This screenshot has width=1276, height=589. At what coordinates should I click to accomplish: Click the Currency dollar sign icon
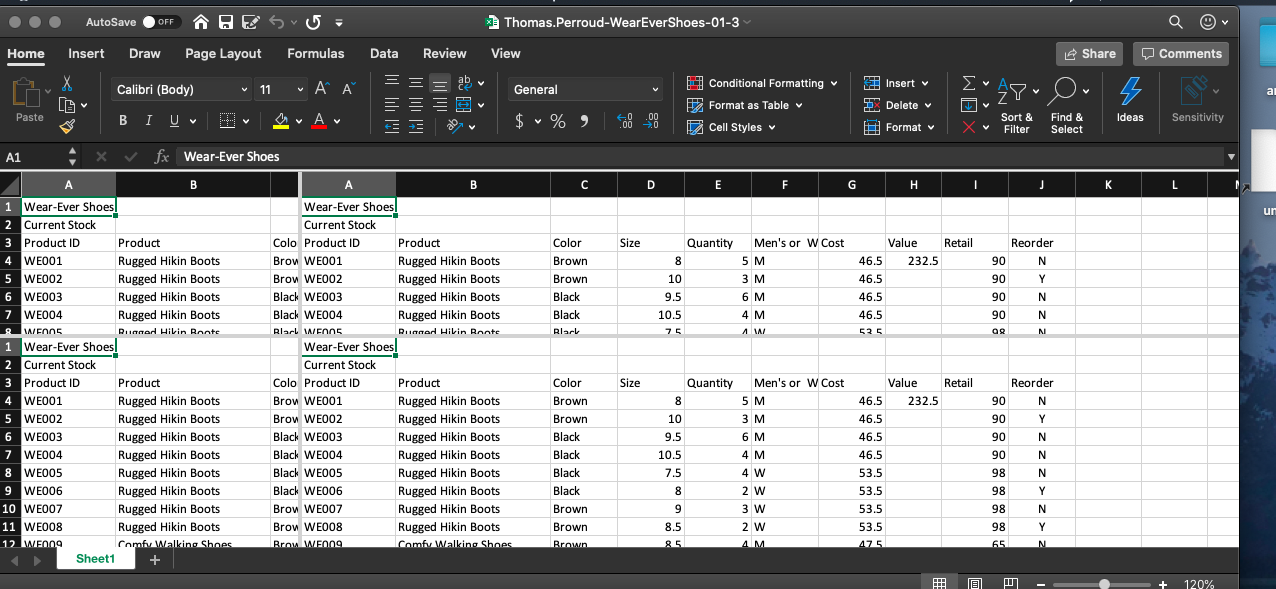pos(520,121)
